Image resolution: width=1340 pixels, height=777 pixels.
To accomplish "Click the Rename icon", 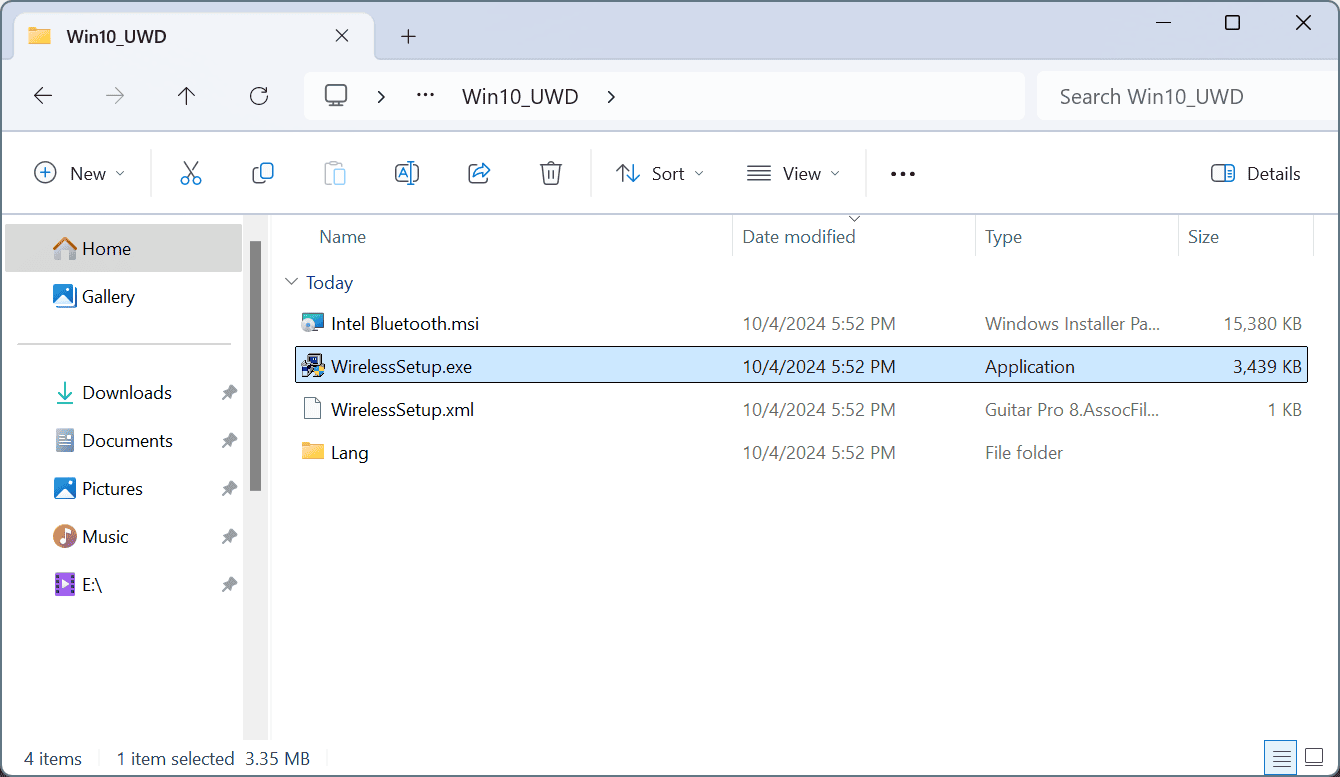I will (407, 173).
